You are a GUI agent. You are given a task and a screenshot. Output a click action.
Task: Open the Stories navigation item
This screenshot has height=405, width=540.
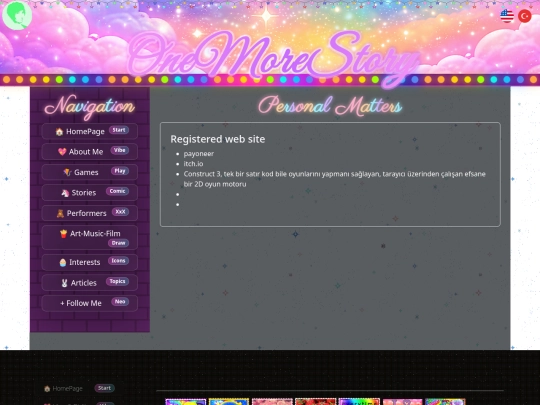pos(90,193)
